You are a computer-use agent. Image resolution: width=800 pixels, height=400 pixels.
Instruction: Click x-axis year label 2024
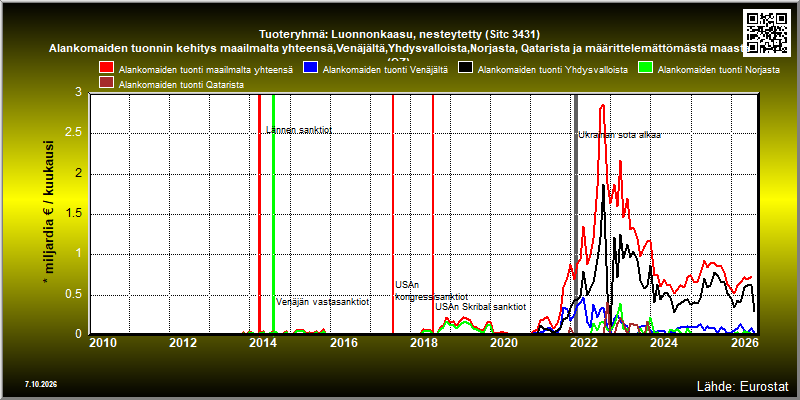(665, 343)
